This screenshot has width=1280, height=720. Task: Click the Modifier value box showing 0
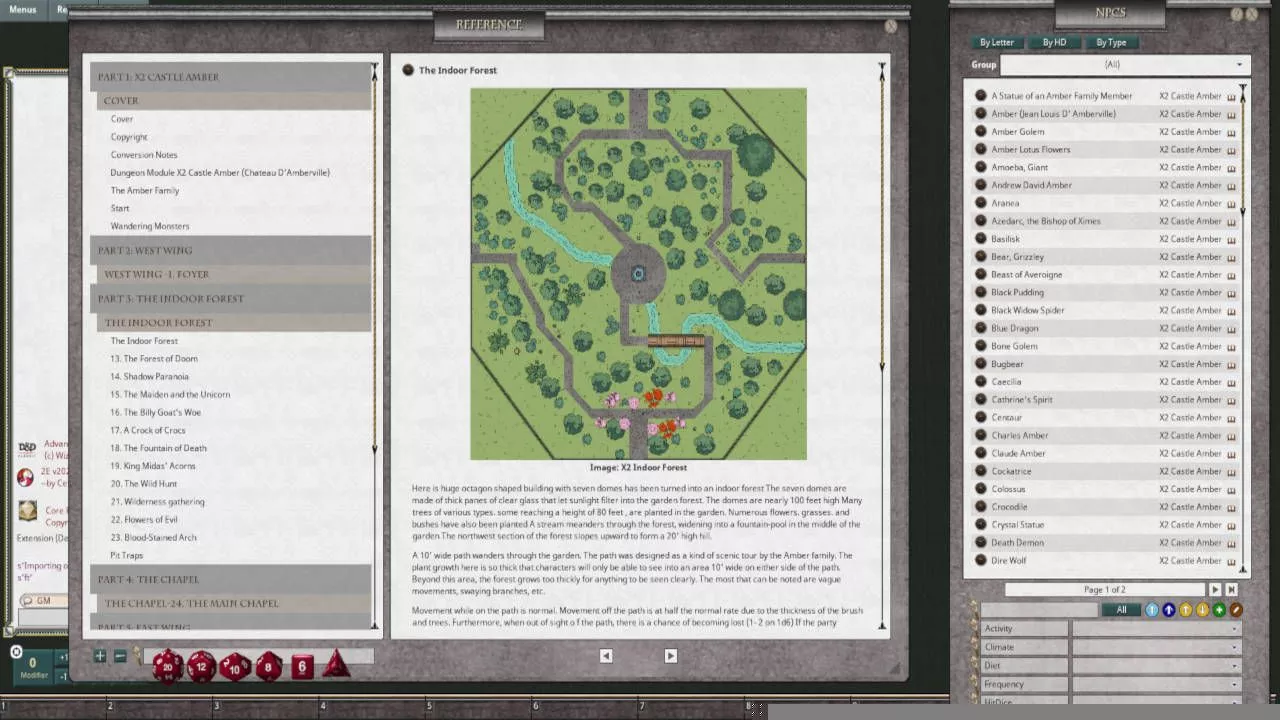pos(33,663)
